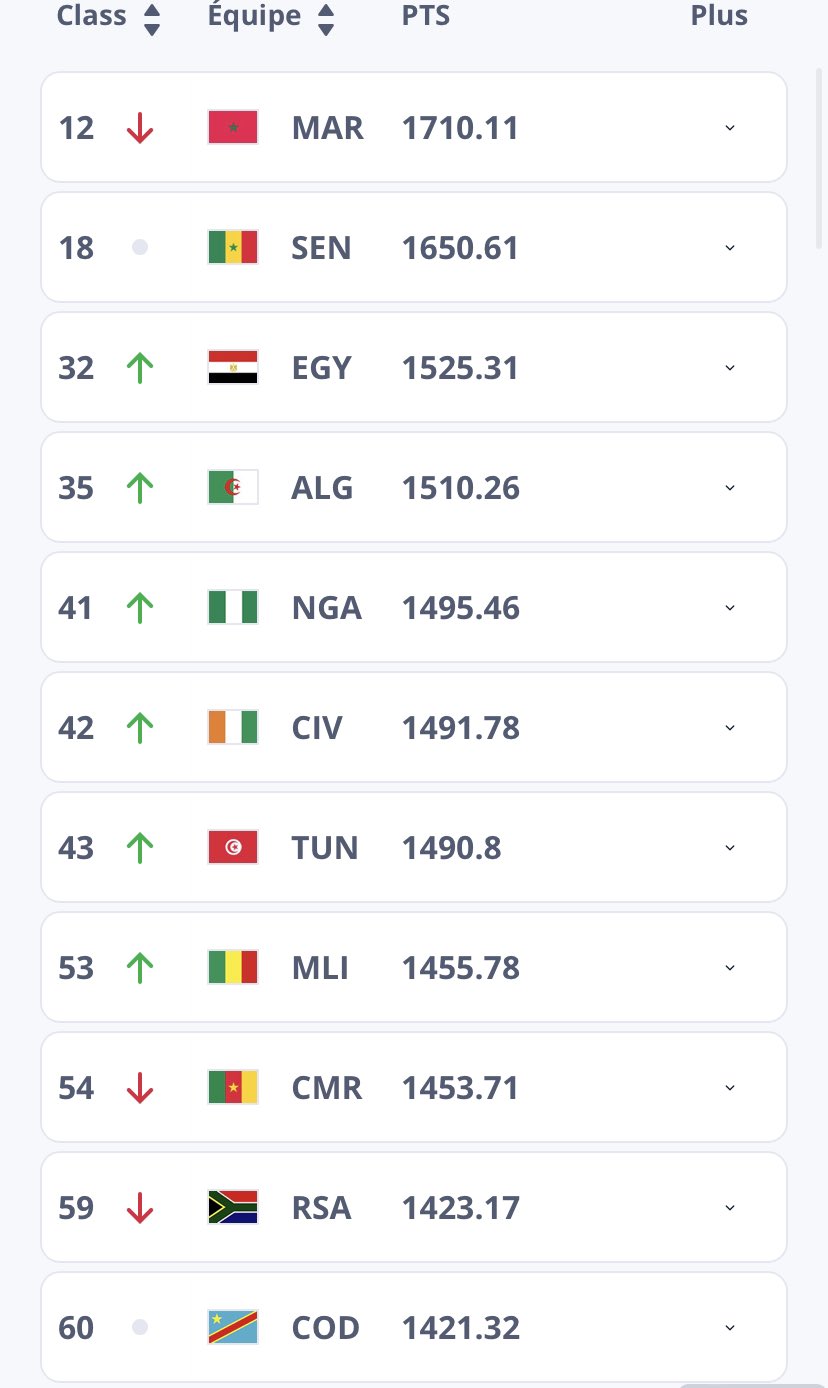Expand the MAR row details chevron

[730, 128]
